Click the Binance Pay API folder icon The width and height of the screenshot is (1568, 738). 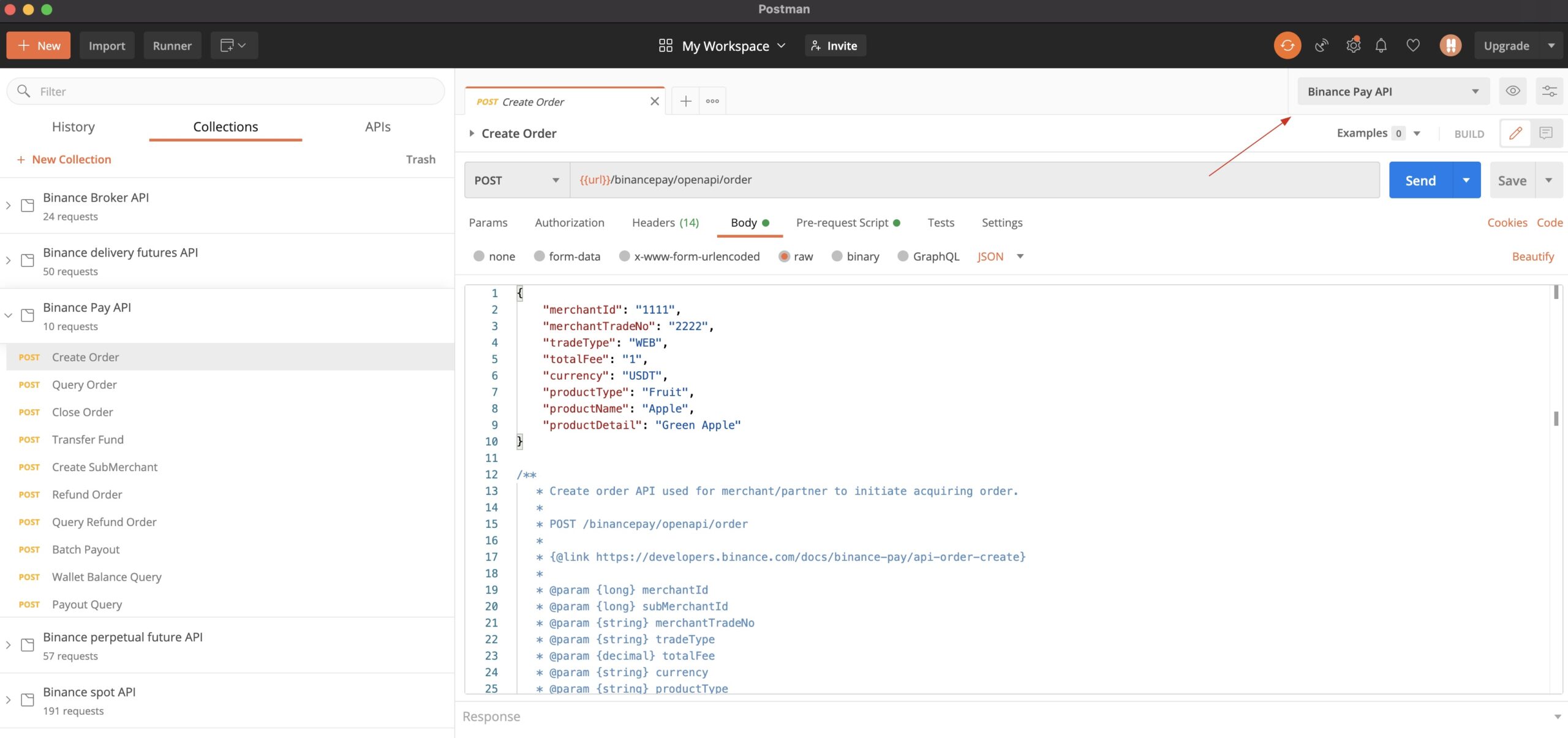(x=28, y=315)
